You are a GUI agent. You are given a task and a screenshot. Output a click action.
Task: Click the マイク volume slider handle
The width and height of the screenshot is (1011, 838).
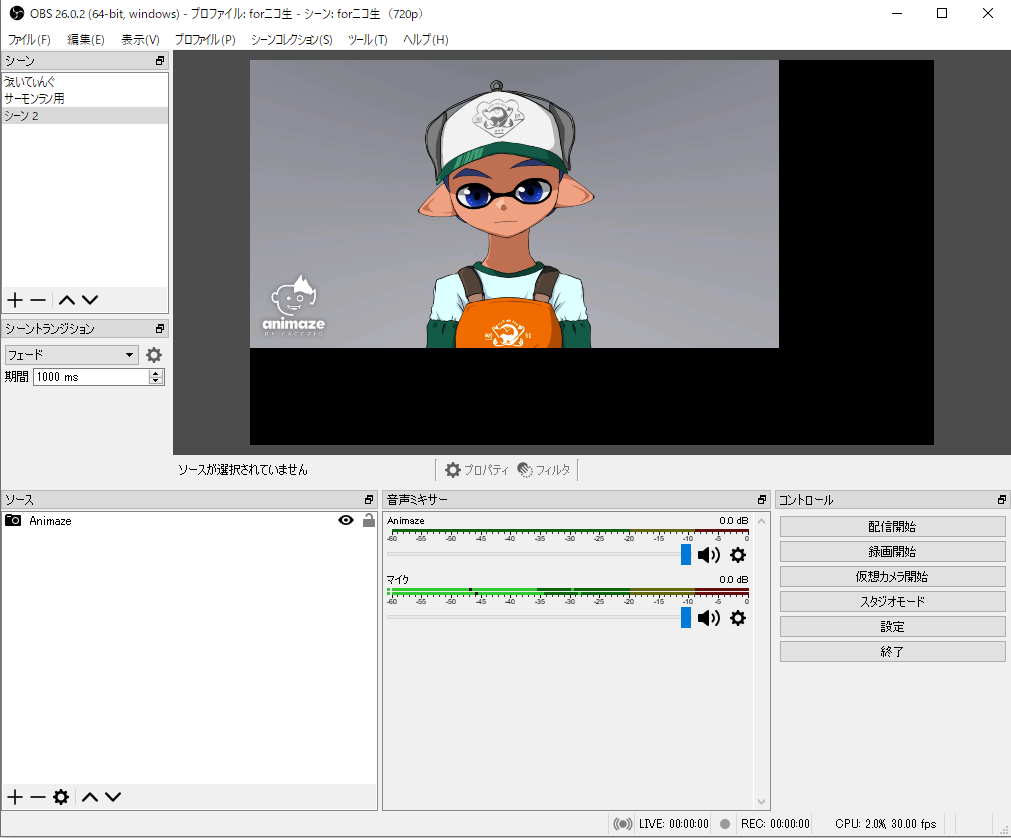686,618
